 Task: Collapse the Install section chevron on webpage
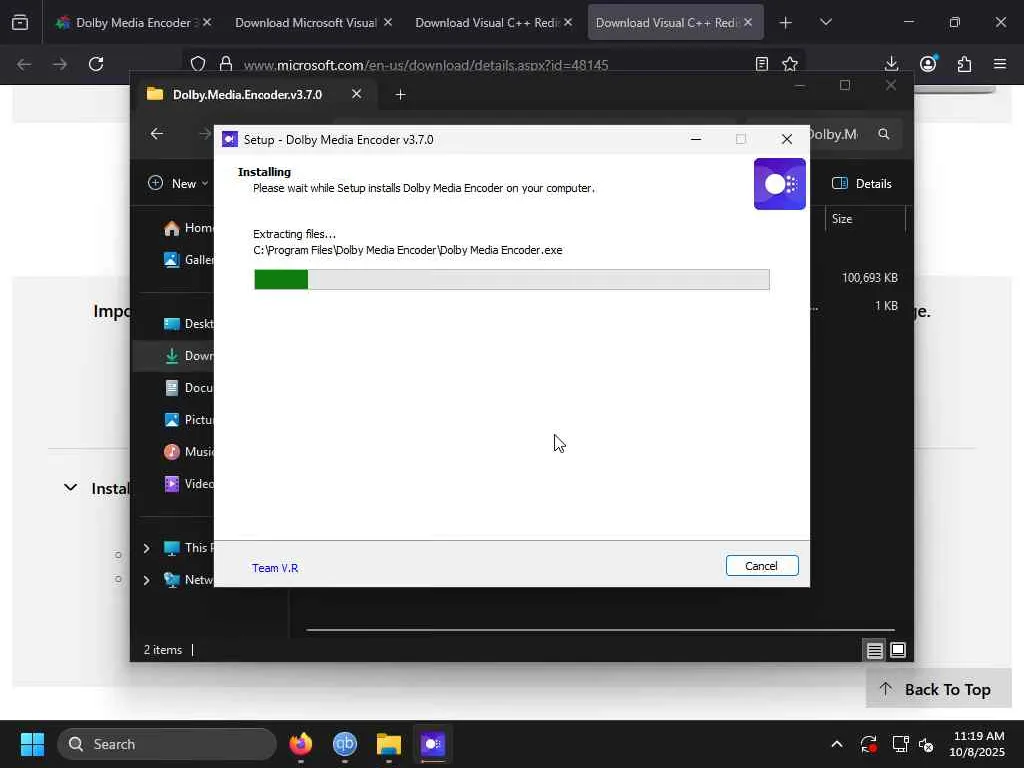tap(71, 488)
